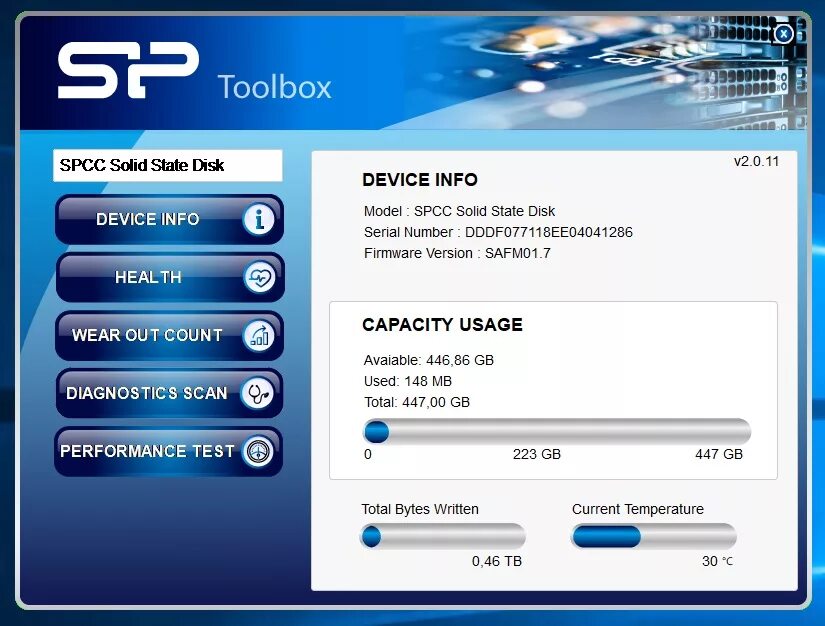Viewport: 825px width, 626px height.
Task: Click the Firmware Version SAFM01.7 line
Action: point(457,253)
